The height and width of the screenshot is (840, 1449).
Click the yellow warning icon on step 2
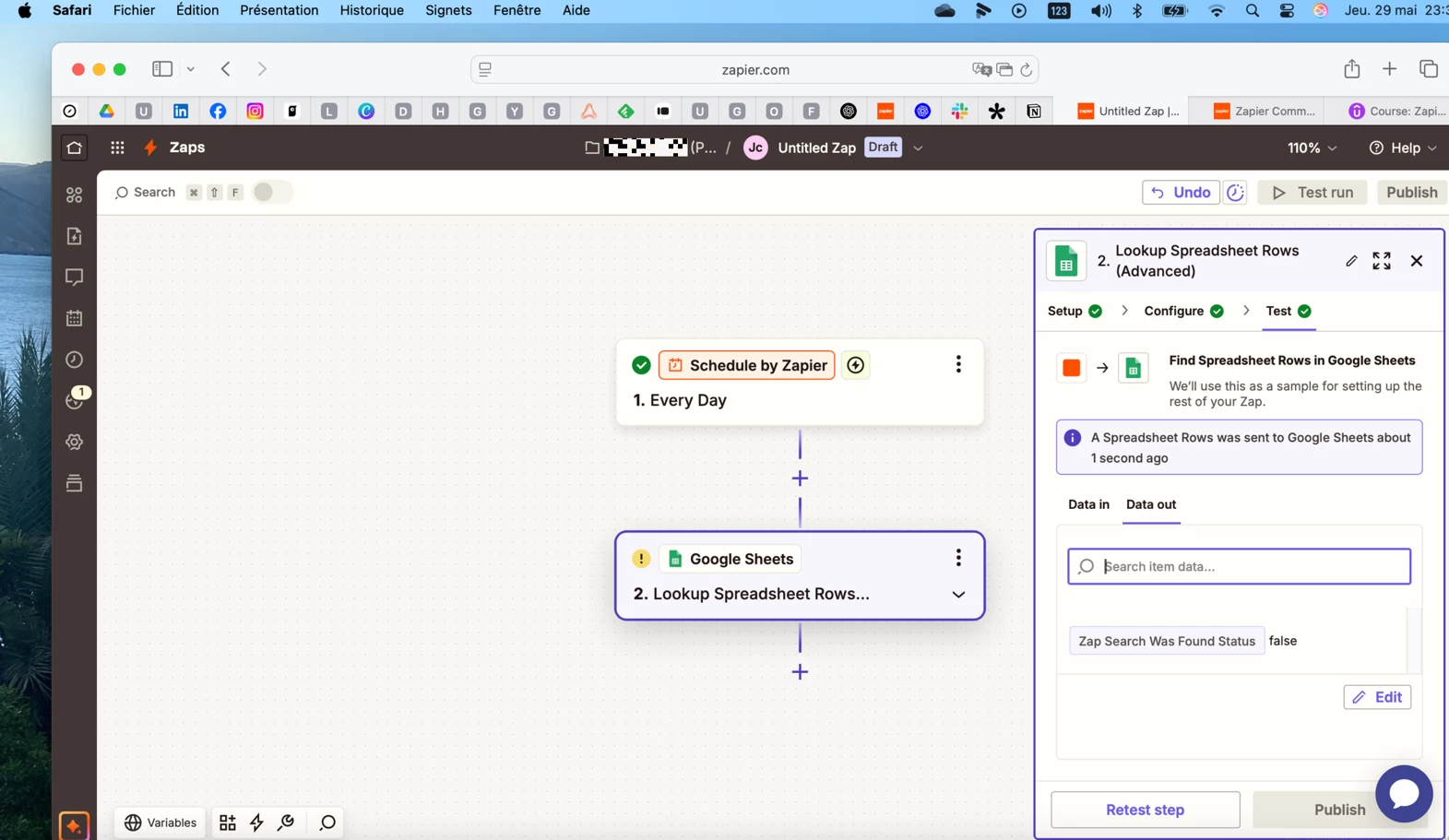641,559
